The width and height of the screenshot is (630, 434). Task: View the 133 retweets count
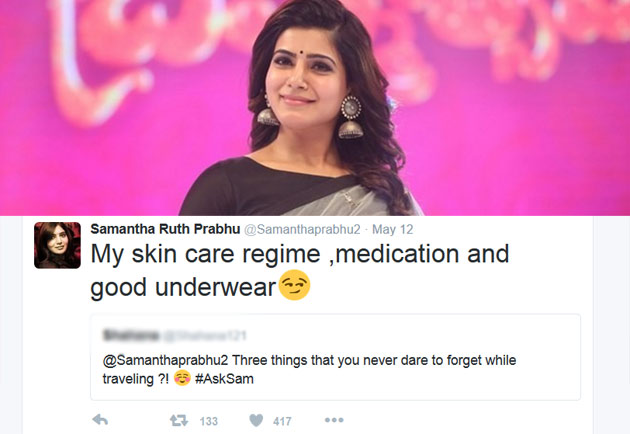pyautogui.click(x=209, y=421)
